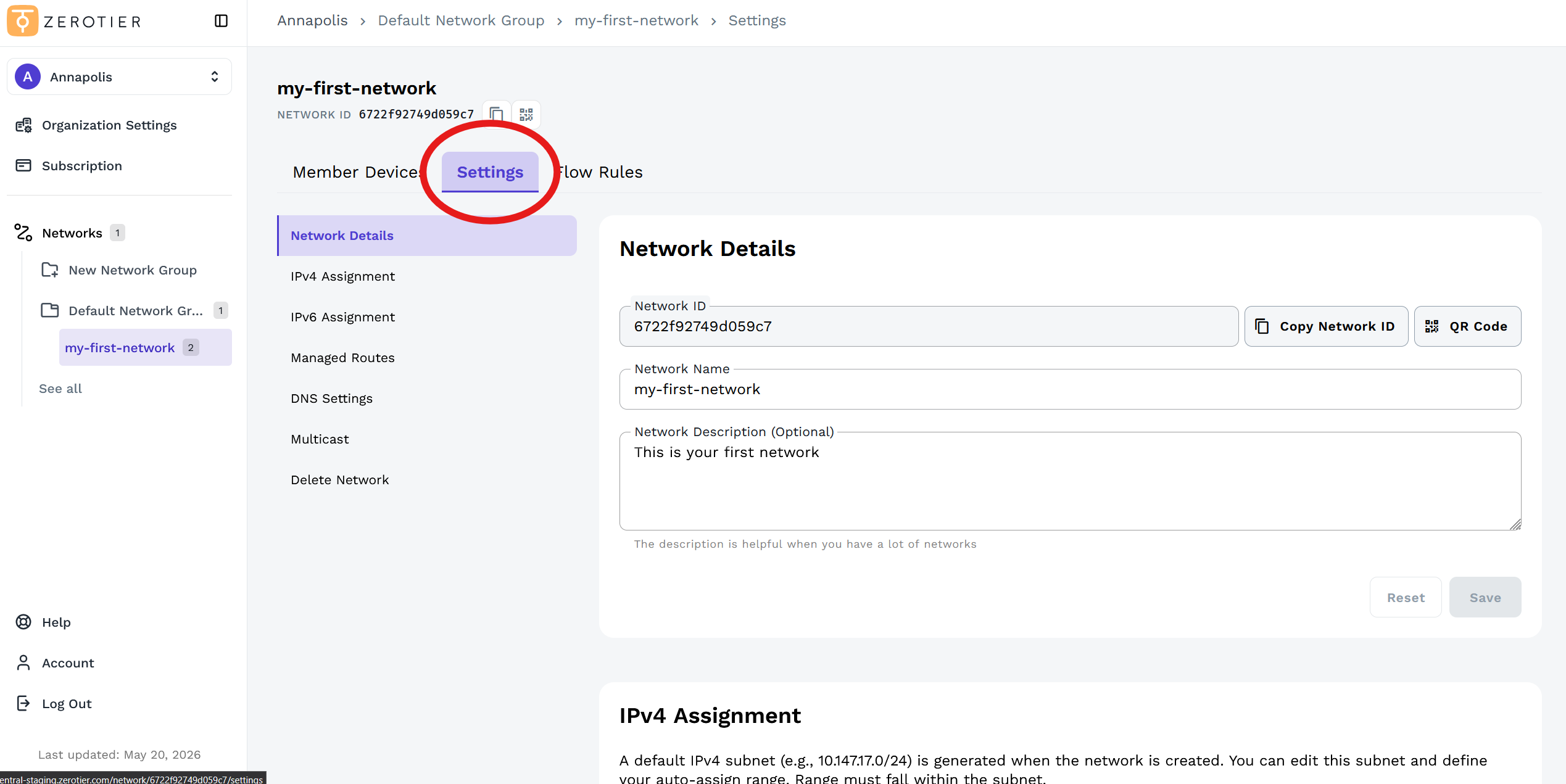The width and height of the screenshot is (1566, 784).
Task: Click the Settings breadcrumb
Action: coord(757,20)
